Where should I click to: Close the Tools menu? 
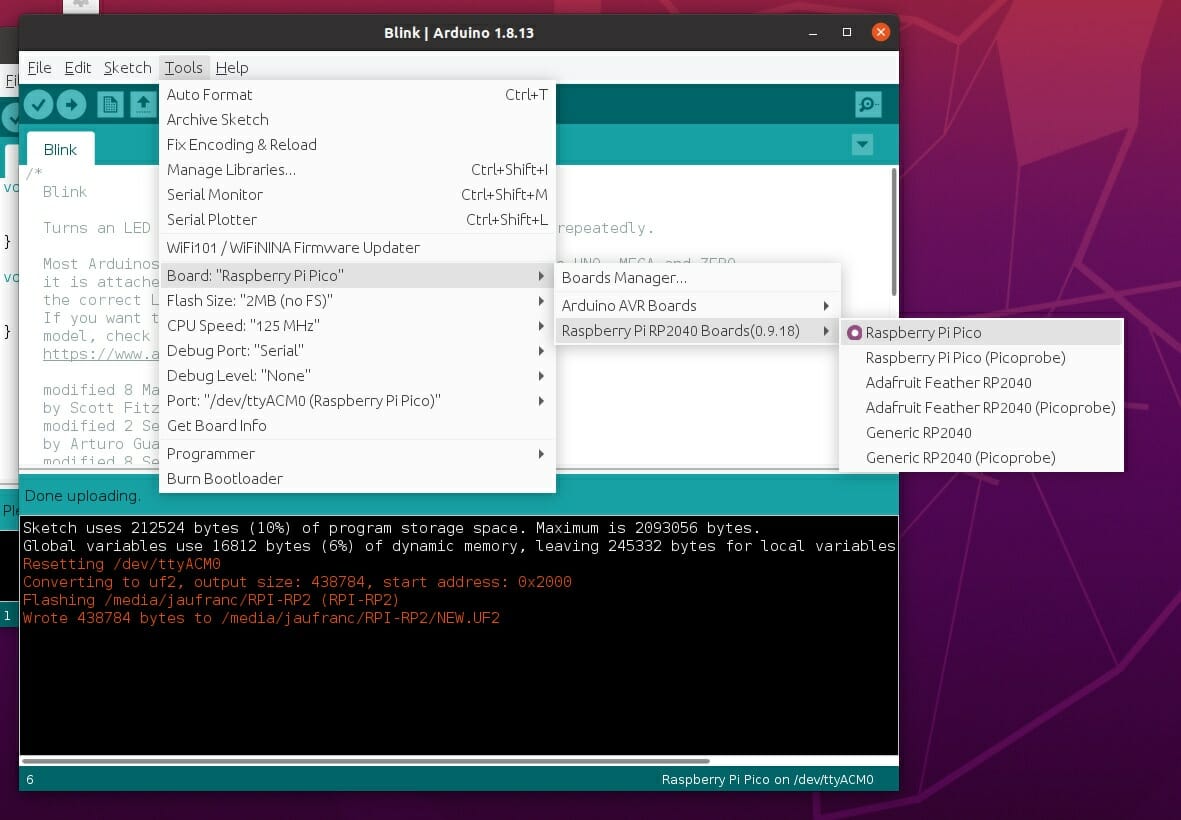[184, 68]
